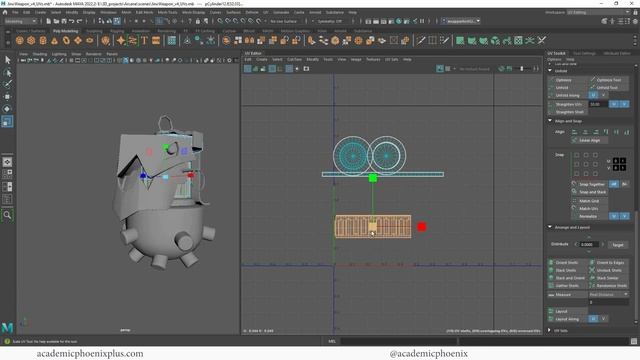Select the Paint selection tool in toolbox
Viewport: 640px width, 360px height.
(7, 84)
